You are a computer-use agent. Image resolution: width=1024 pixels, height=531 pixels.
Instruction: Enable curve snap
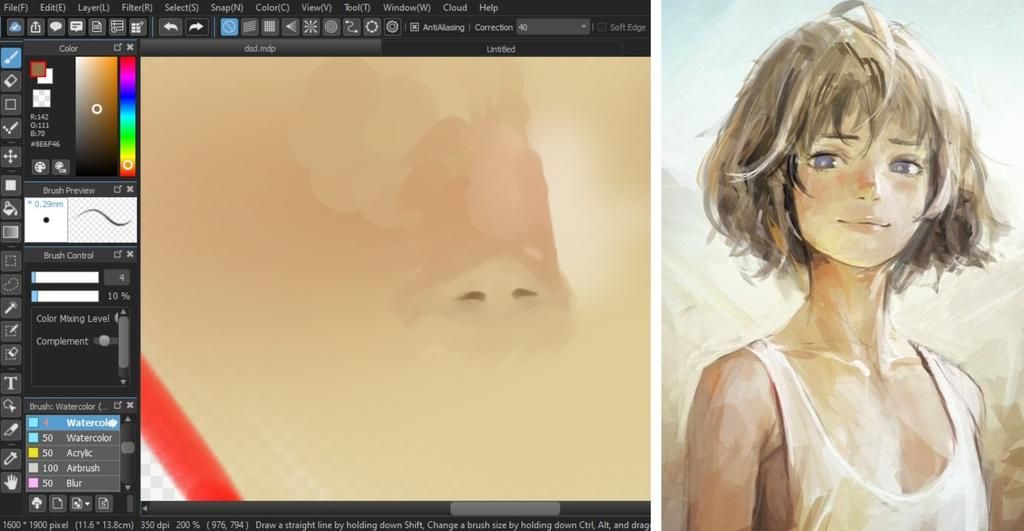tap(351, 27)
